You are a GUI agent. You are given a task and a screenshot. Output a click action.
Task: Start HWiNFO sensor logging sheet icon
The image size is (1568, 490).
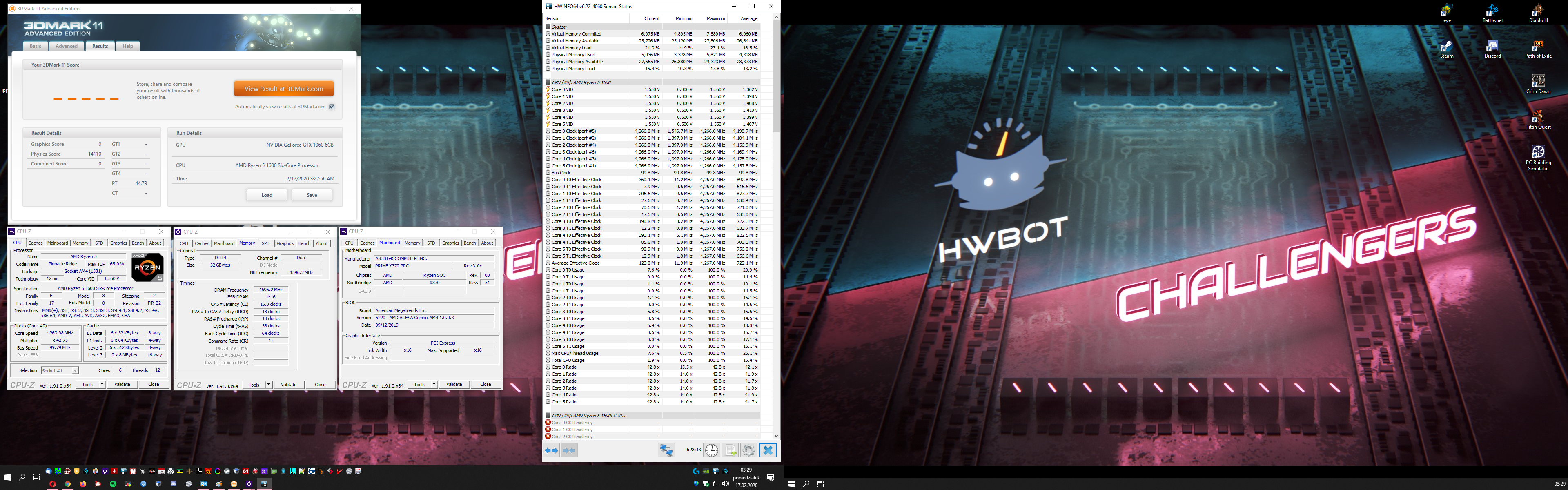[x=731, y=450]
